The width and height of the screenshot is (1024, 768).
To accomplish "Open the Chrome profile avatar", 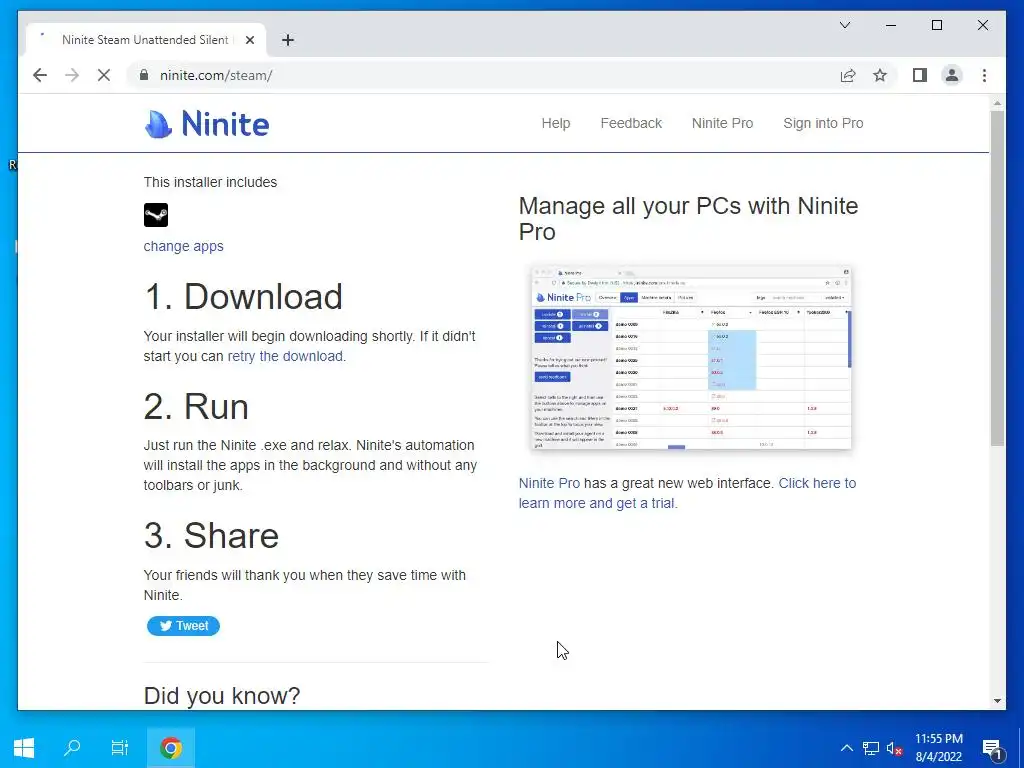I will pyautogui.click(x=952, y=75).
